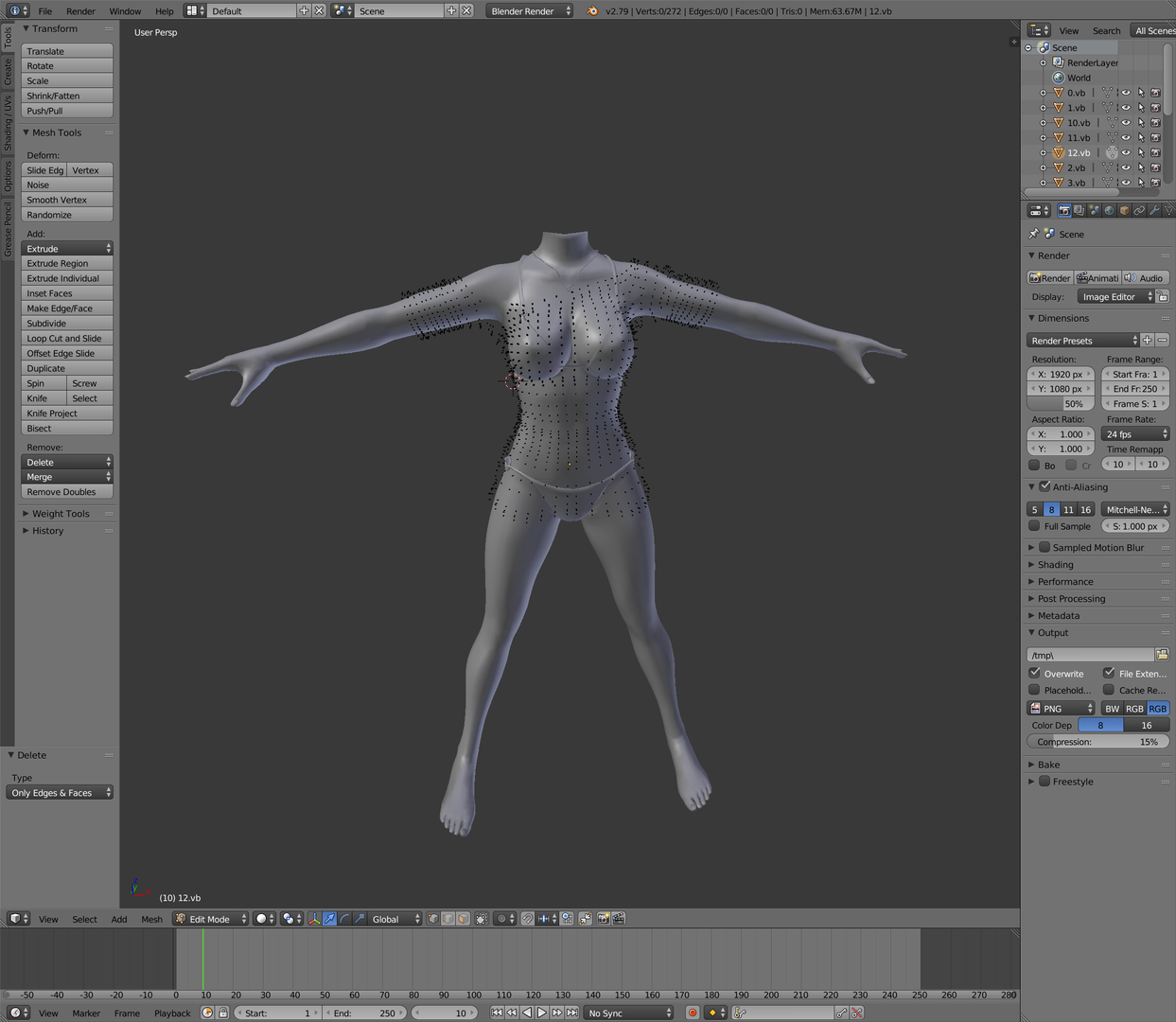
Task: Click the Loop Cut and Slide button
Action: point(67,339)
